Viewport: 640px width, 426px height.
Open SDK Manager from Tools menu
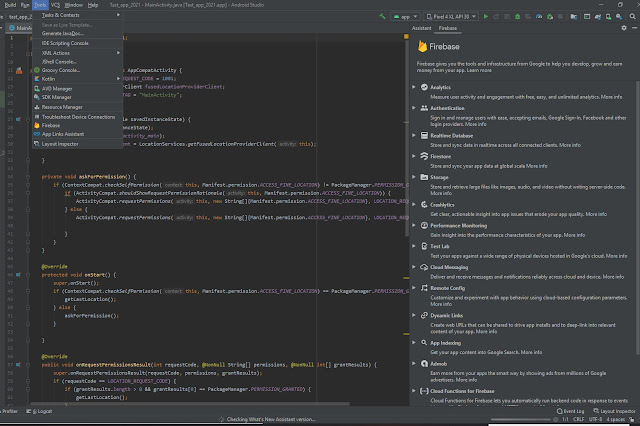click(x=58, y=97)
